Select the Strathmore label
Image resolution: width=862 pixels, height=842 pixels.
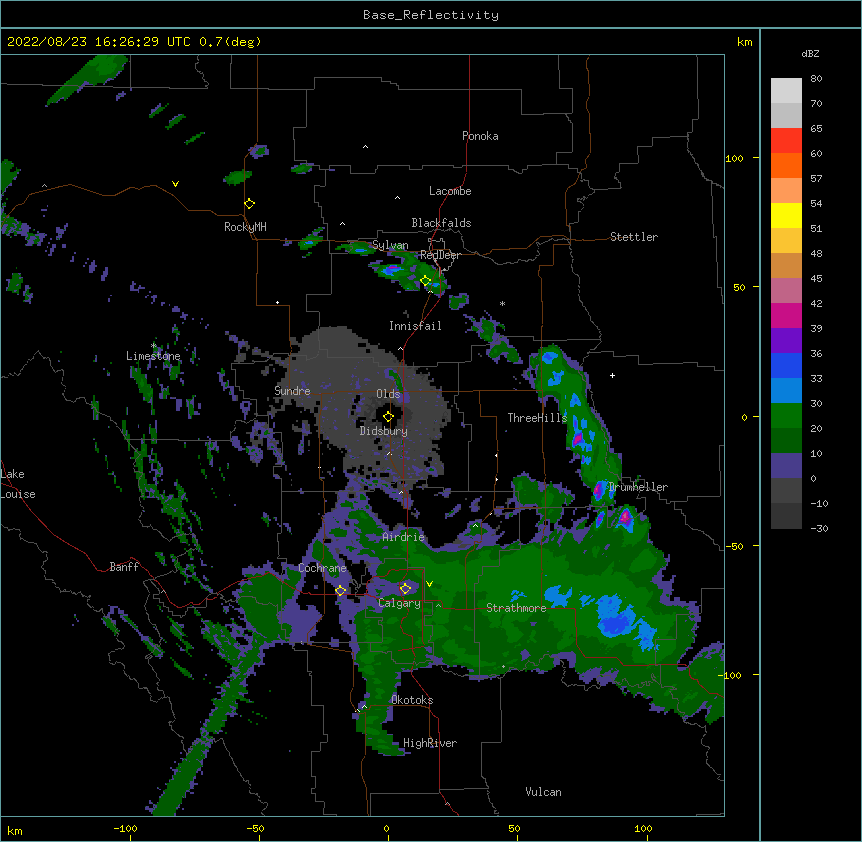(x=516, y=608)
